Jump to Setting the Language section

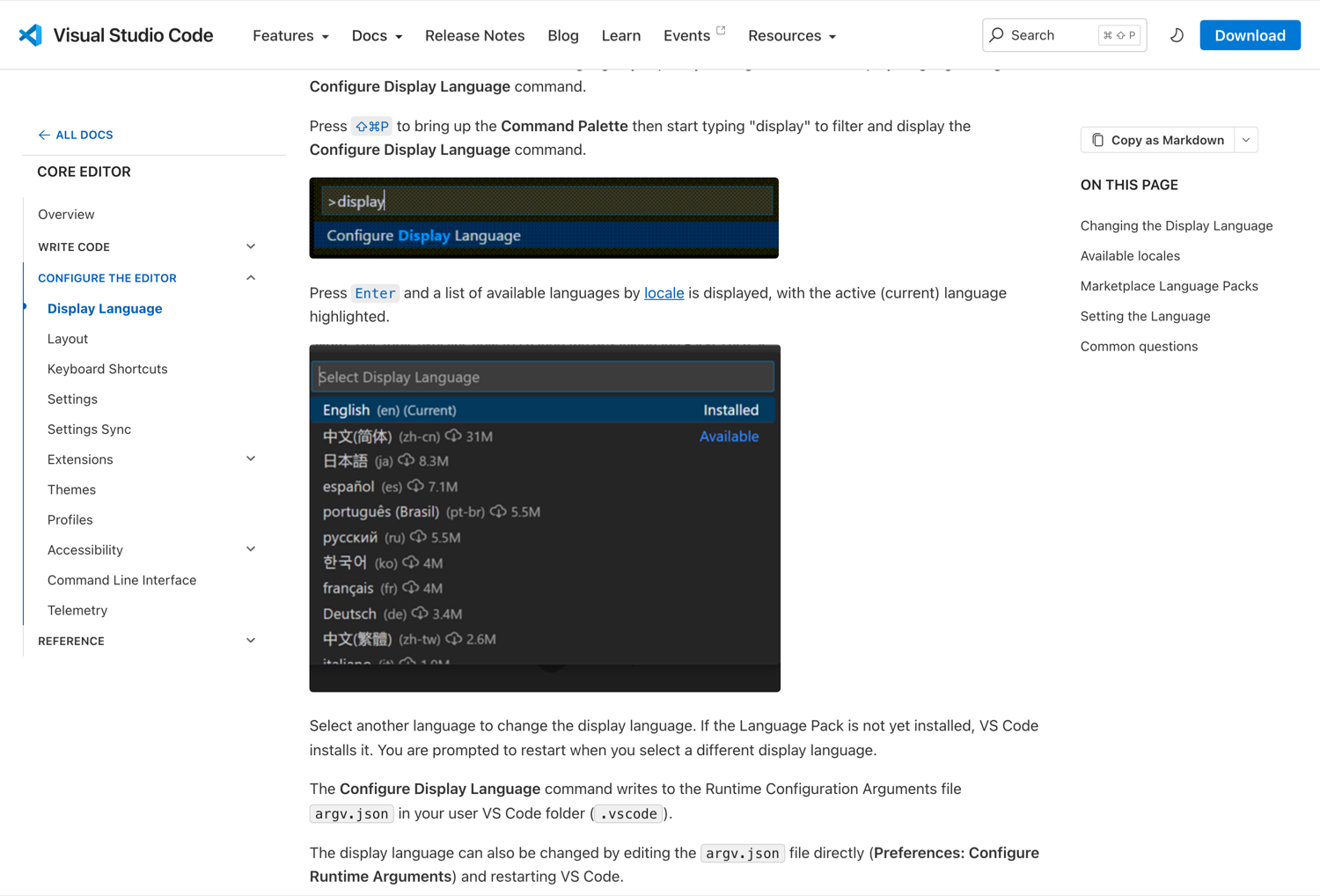point(1145,316)
